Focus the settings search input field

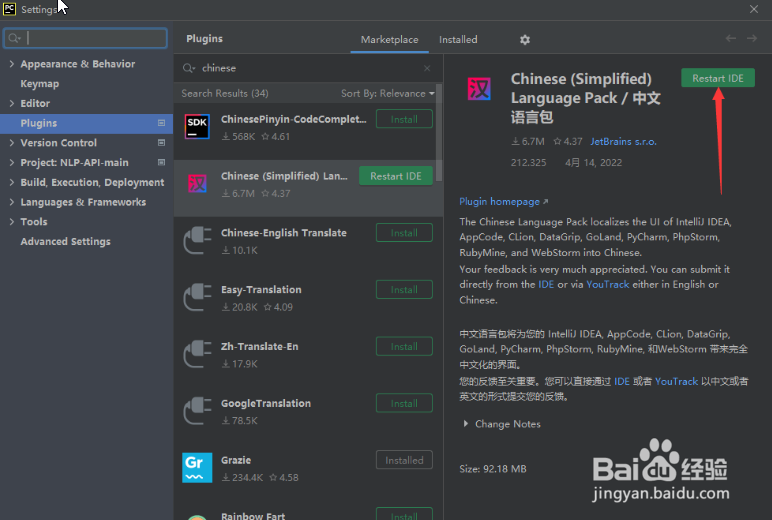coord(86,38)
